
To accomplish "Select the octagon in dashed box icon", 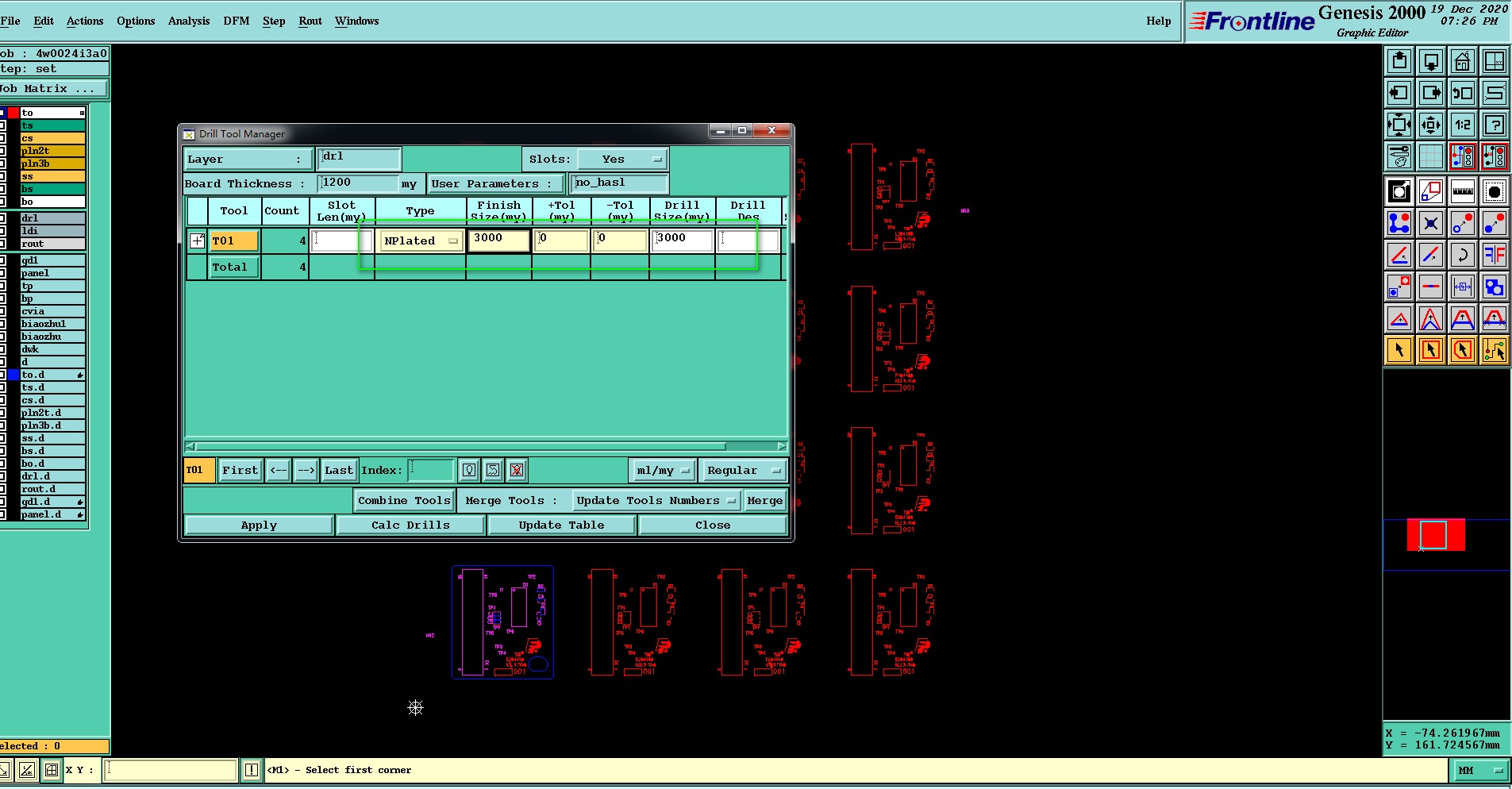I will 1494,191.
